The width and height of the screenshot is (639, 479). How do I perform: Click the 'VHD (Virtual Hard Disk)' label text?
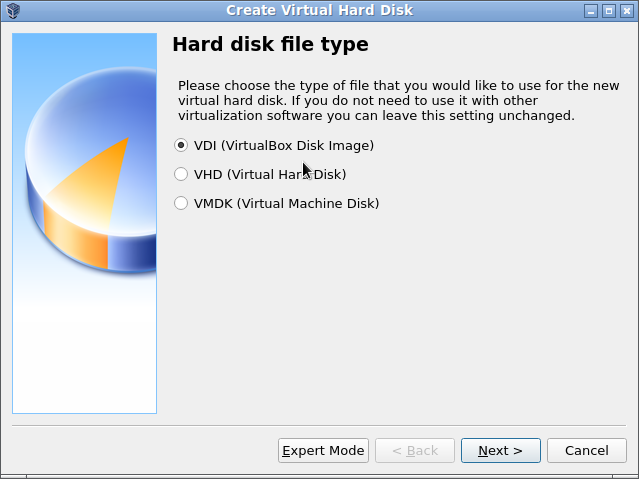coord(270,174)
